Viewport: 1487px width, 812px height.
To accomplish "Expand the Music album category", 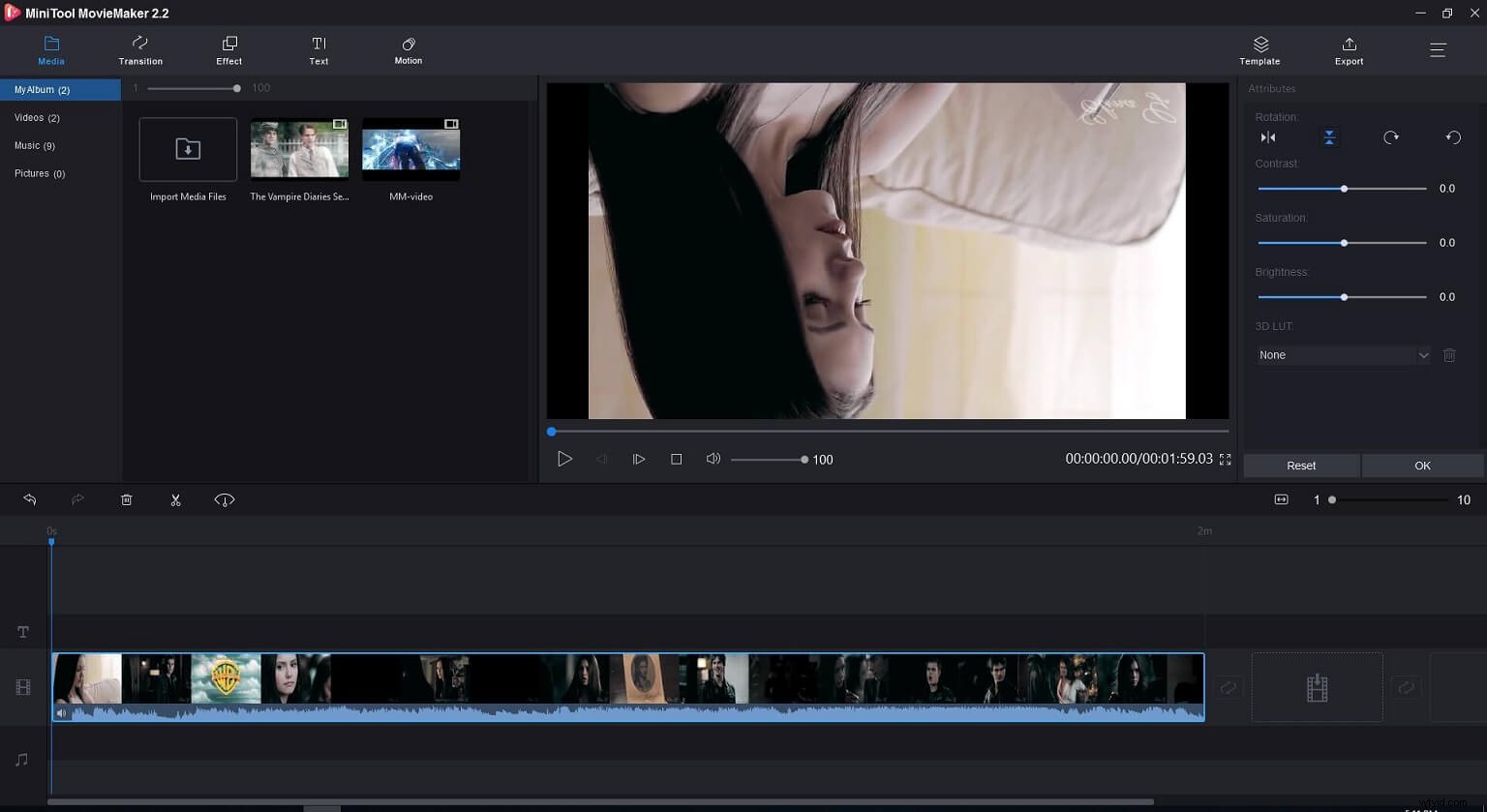I will (35, 145).
